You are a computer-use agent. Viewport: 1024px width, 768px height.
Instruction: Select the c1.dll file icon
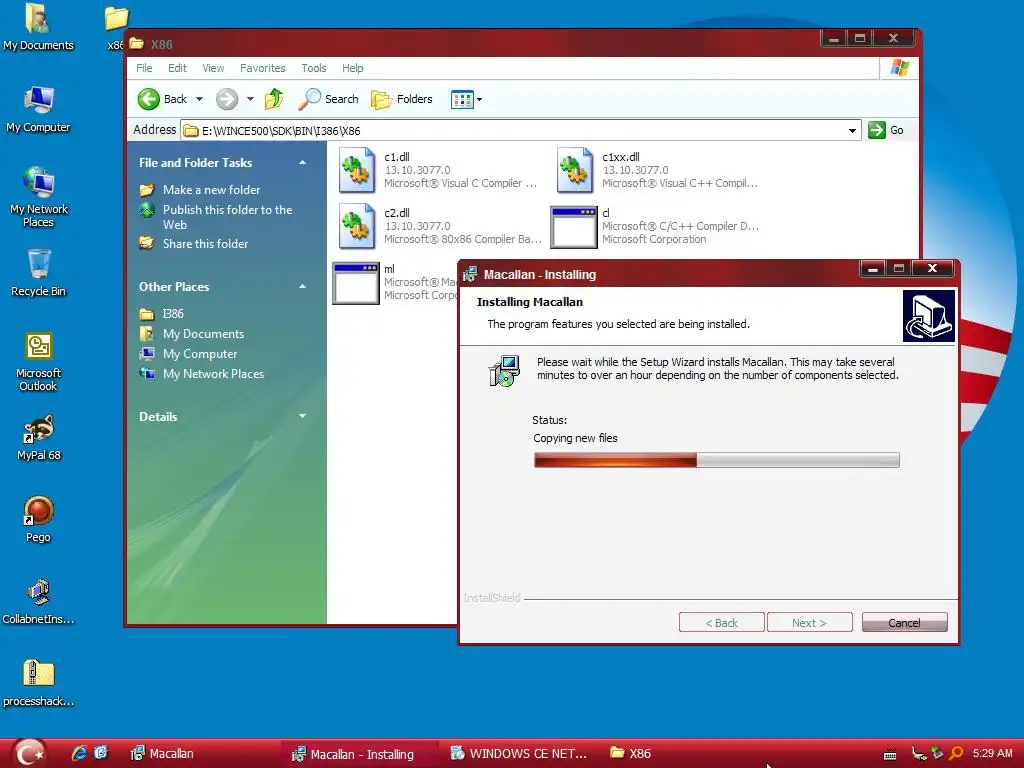[x=357, y=170]
